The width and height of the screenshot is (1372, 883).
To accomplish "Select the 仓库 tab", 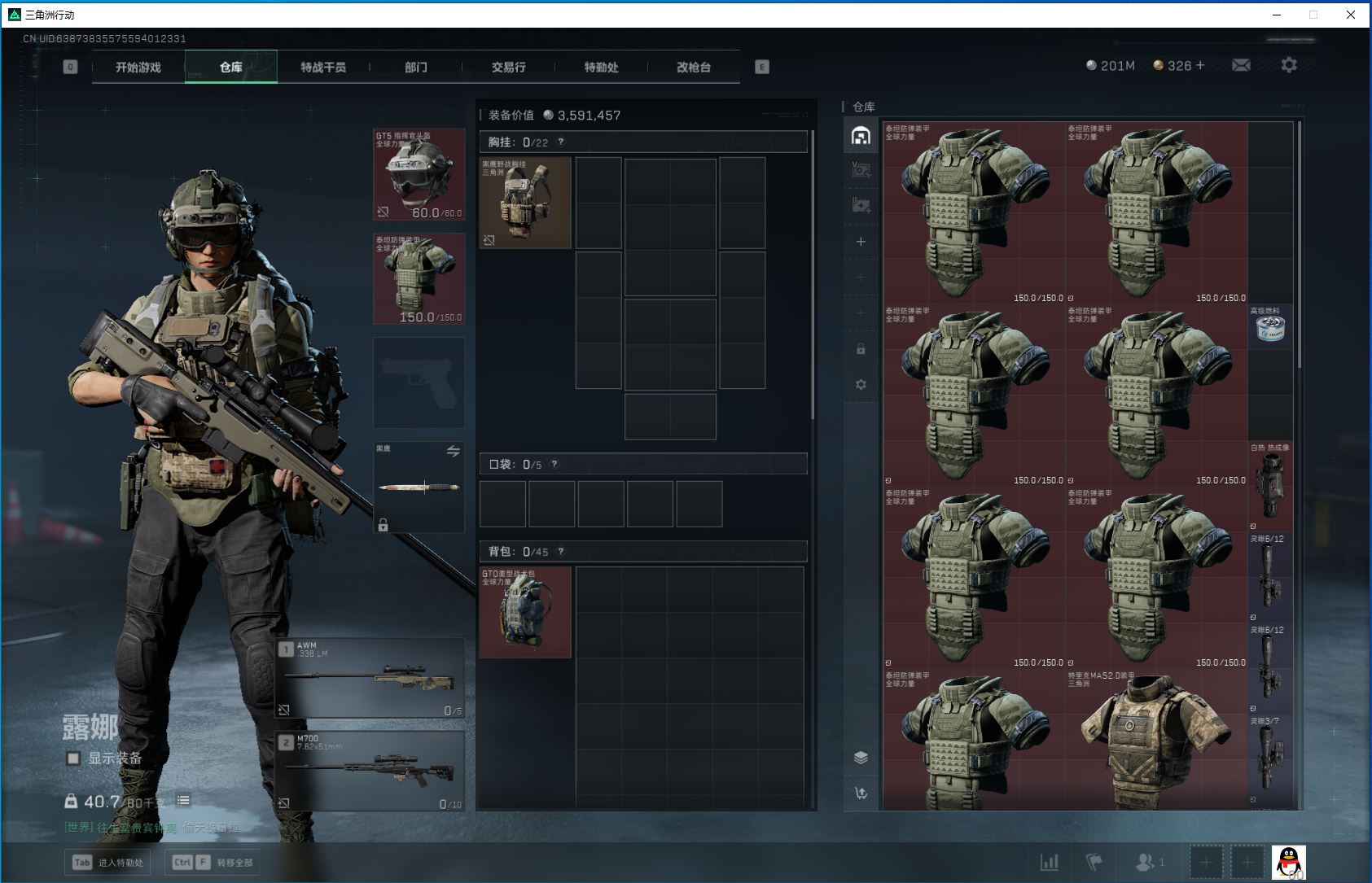I will [x=231, y=67].
